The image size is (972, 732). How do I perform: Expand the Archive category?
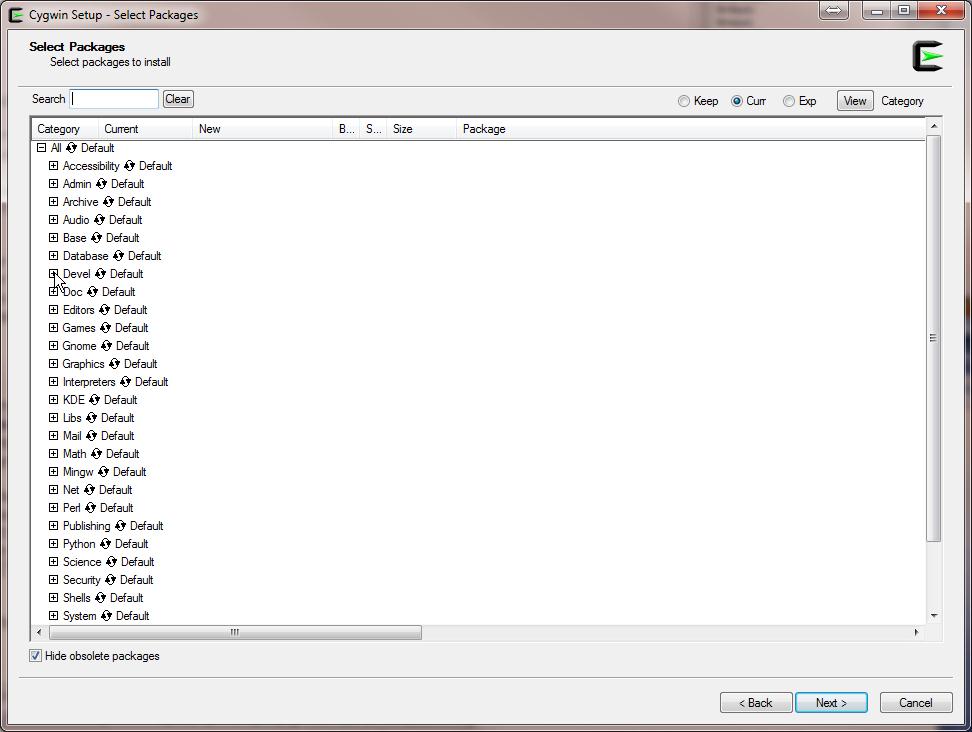coord(53,202)
